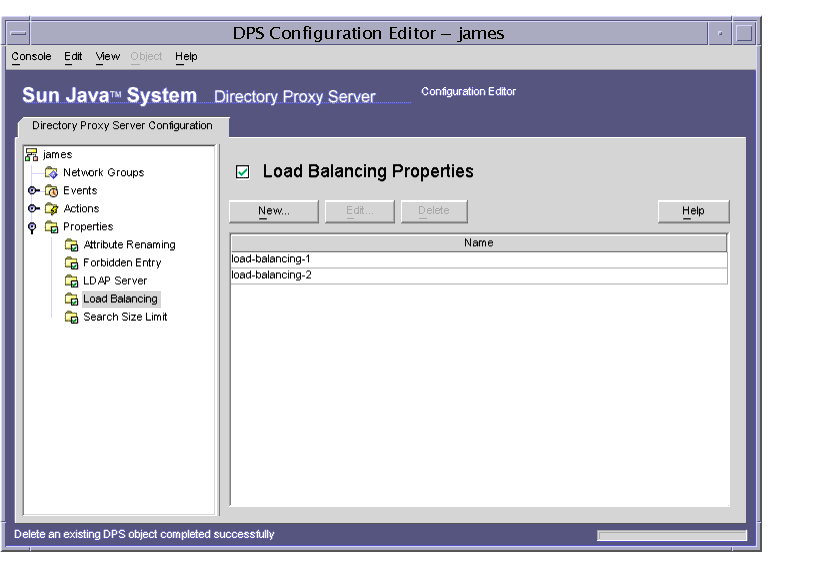Click the Actions folder icon

(x=51, y=209)
